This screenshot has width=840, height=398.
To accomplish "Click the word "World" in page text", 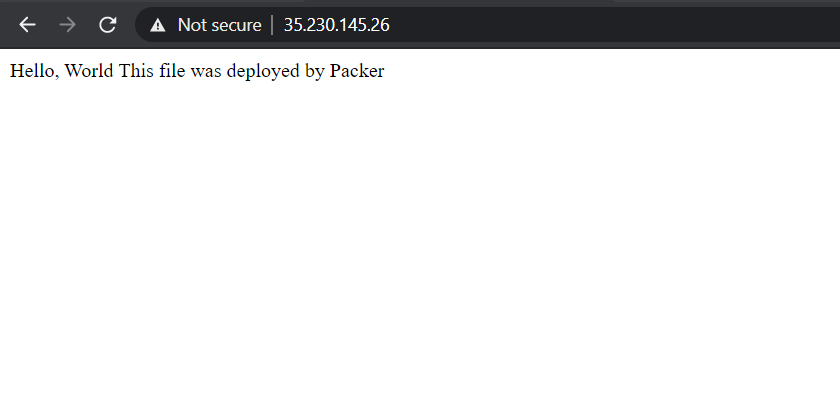I will tap(89, 71).
